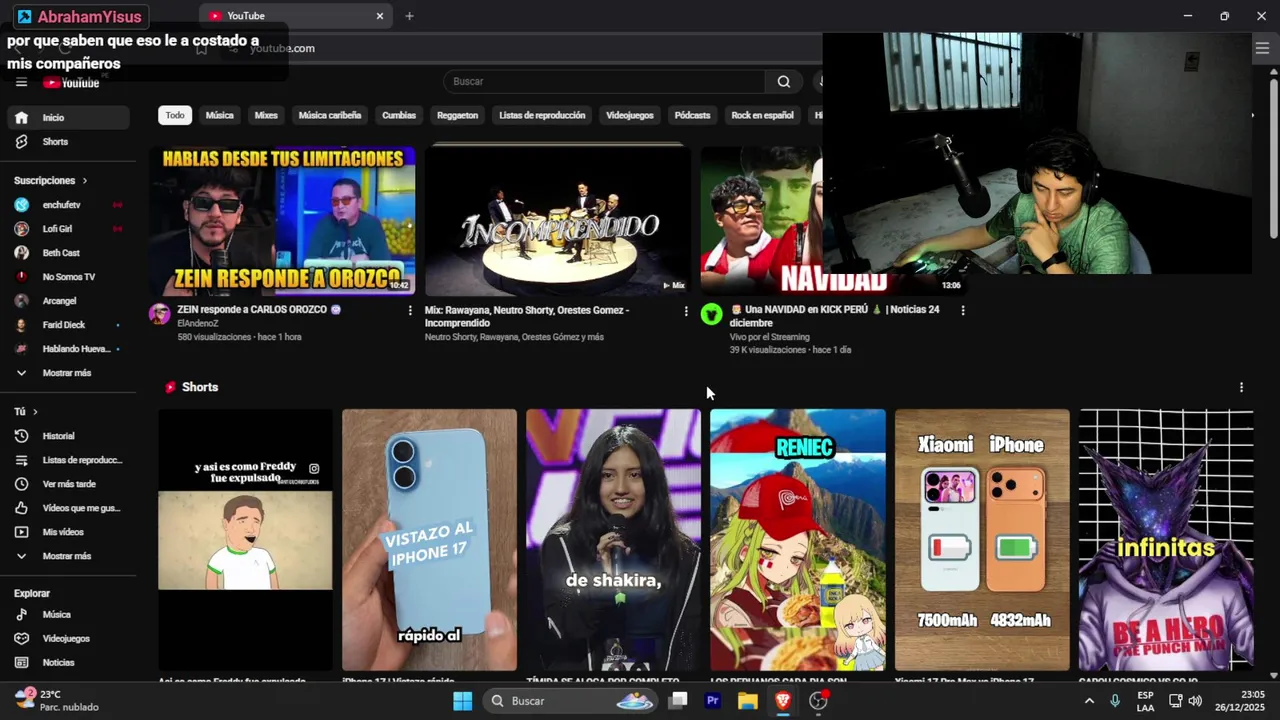This screenshot has width=1280, height=720.
Task: Close the YouTube browser tab
Action: coord(380,16)
